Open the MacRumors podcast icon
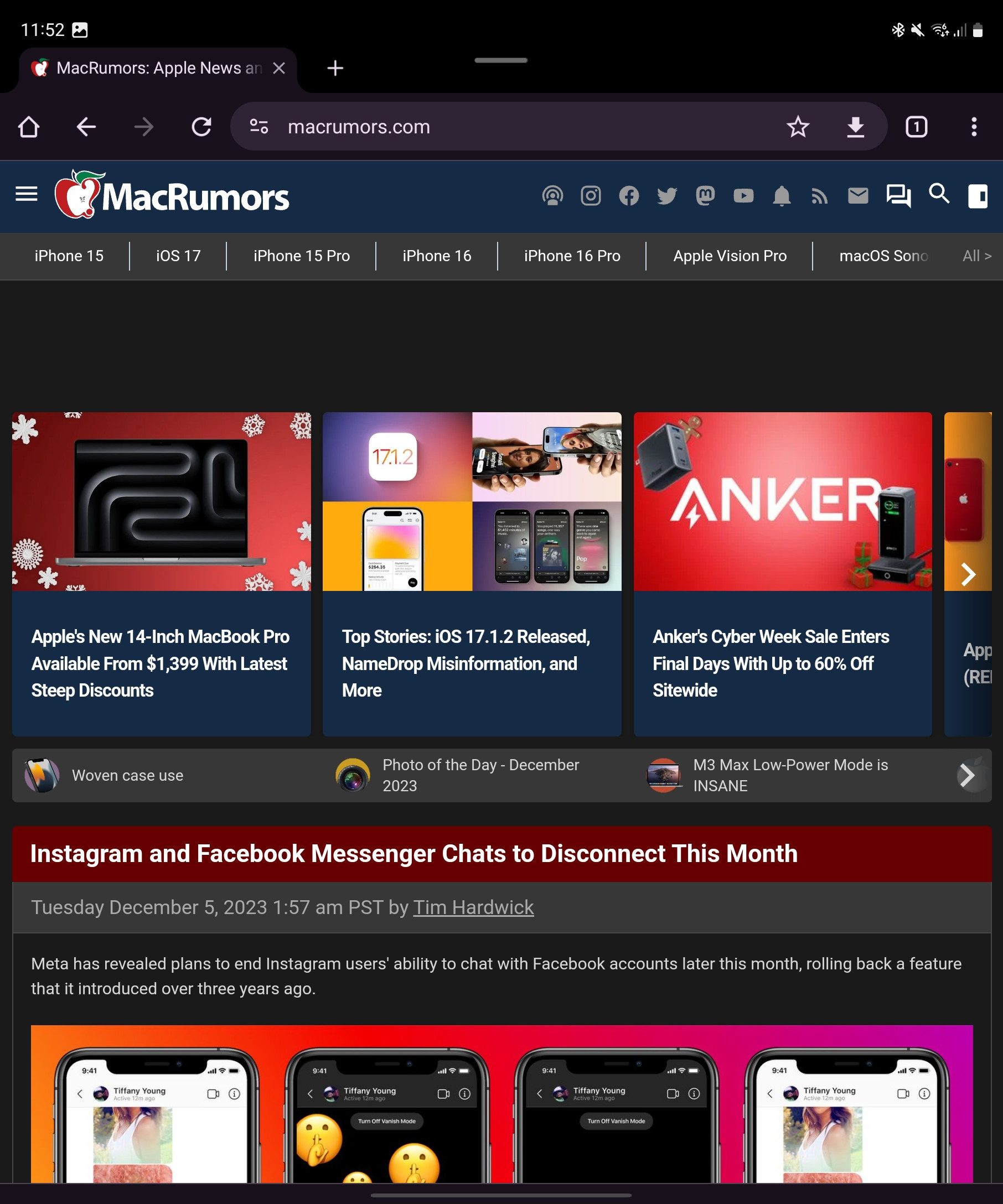The width and height of the screenshot is (1003, 1204). [552, 196]
